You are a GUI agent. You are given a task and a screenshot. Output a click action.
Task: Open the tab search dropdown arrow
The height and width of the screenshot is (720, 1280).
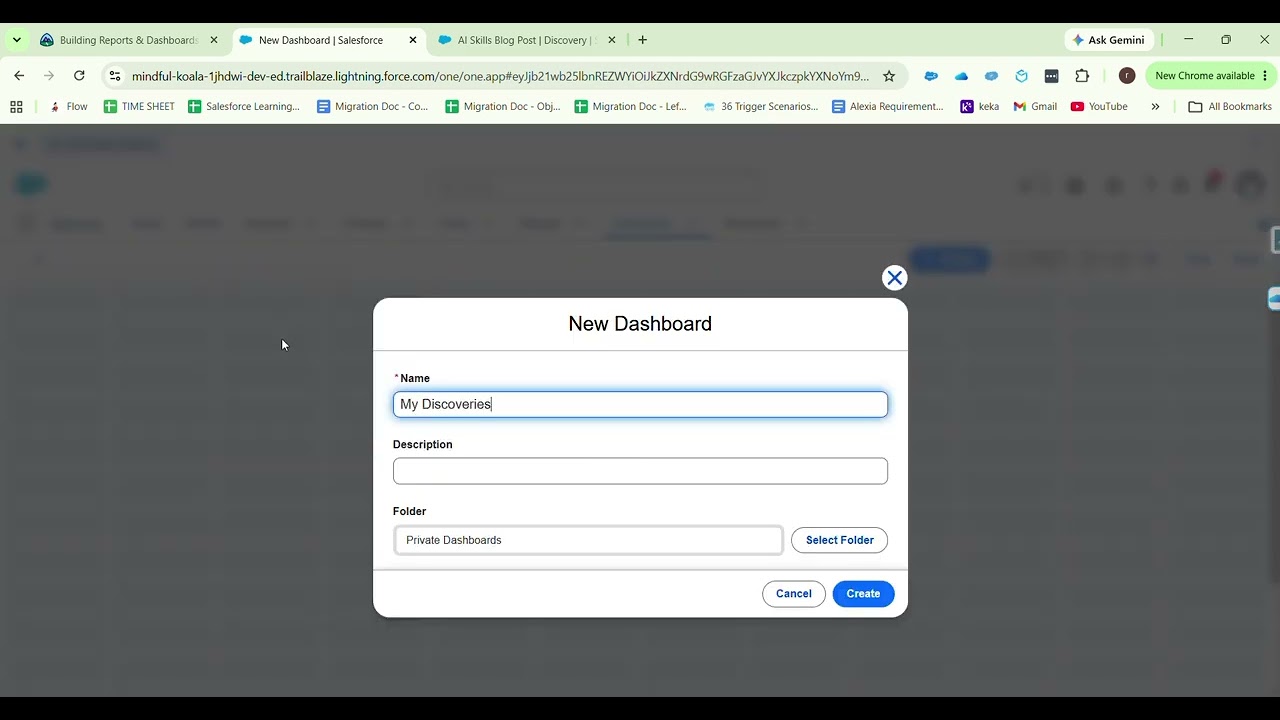(17, 40)
